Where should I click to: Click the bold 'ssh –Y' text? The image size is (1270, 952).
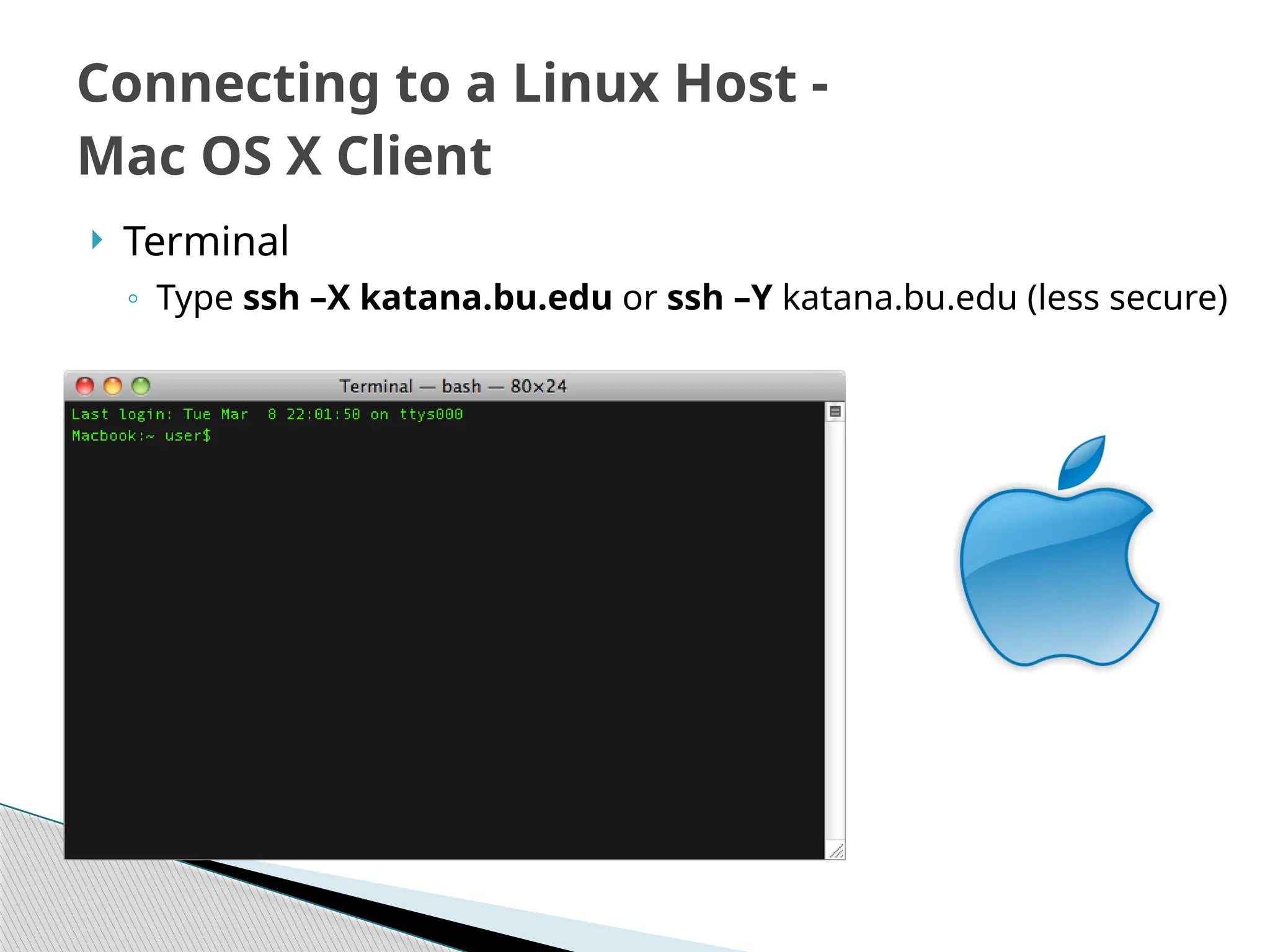click(x=719, y=297)
